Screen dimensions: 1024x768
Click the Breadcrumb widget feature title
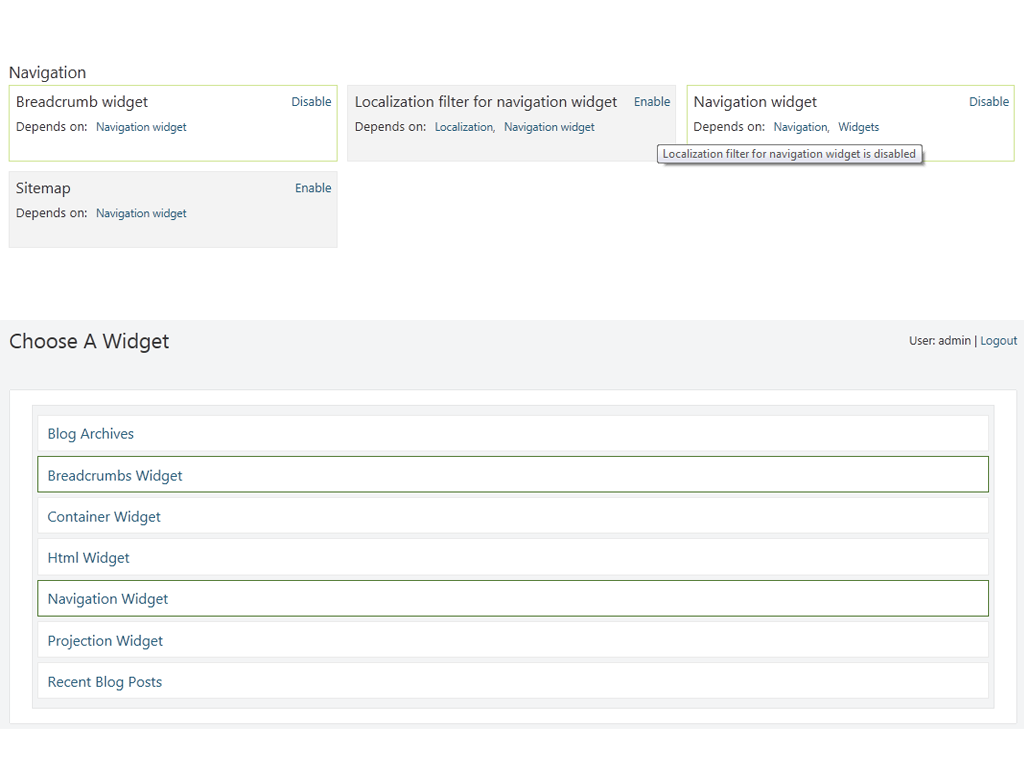[x=82, y=102]
